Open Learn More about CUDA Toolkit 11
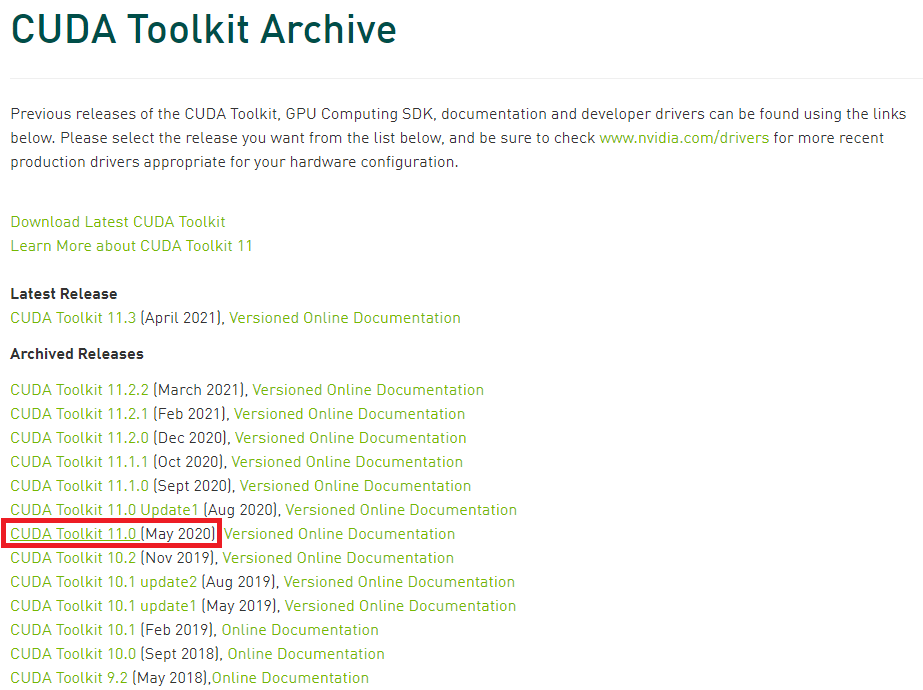Viewport: 923px width, 690px height. (x=131, y=246)
